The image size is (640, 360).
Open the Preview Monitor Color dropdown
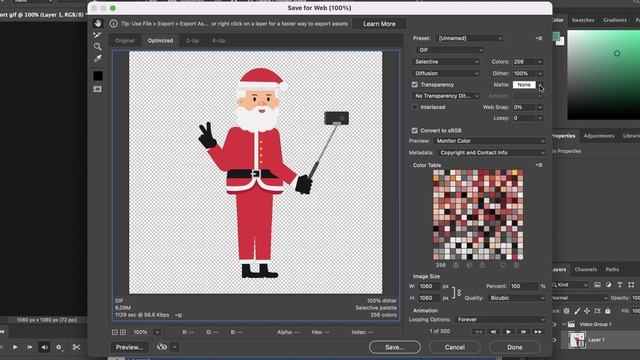coord(489,141)
